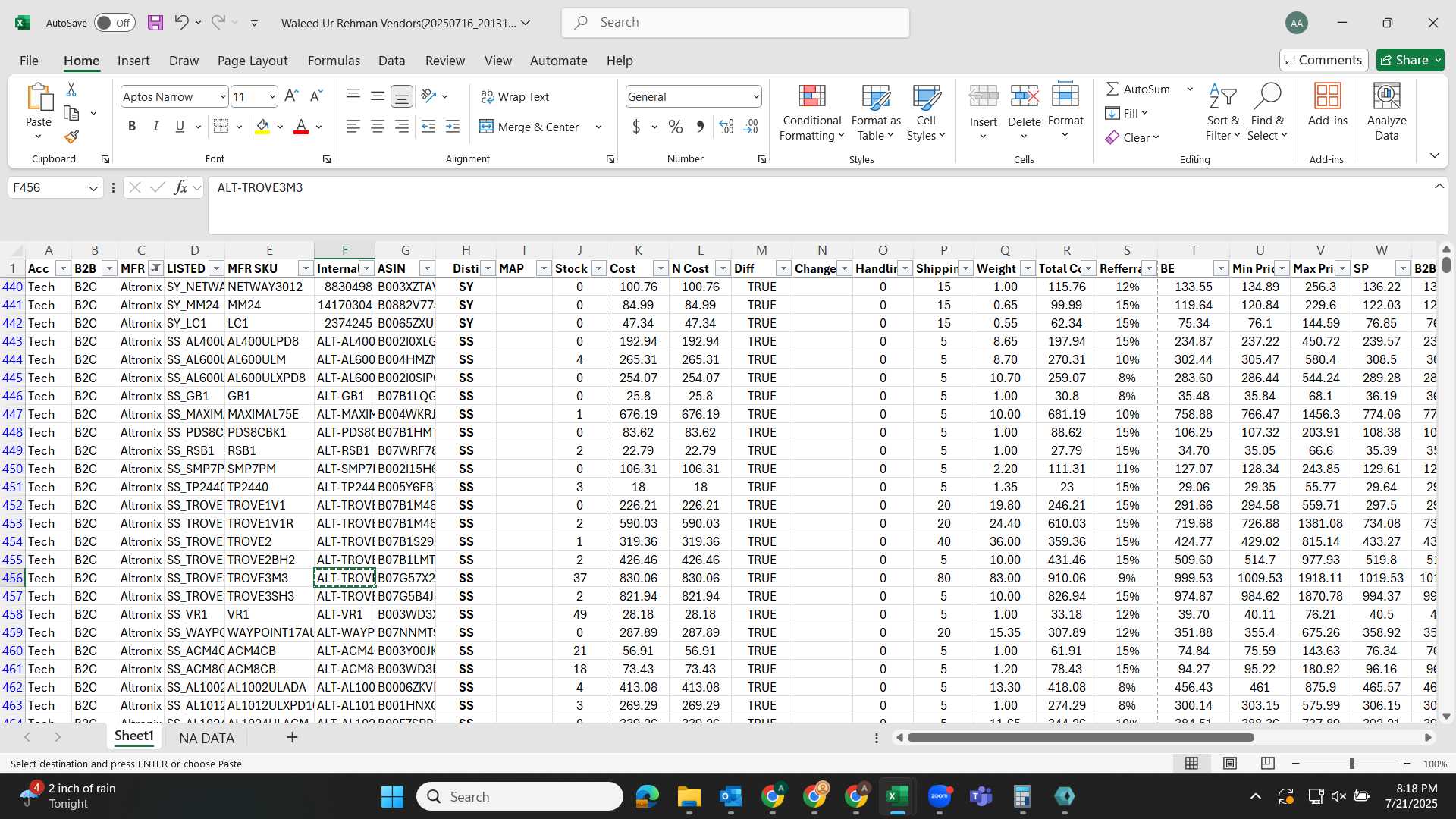Viewport: 1456px width, 819px height.
Task: Click the Comments button
Action: click(1323, 60)
